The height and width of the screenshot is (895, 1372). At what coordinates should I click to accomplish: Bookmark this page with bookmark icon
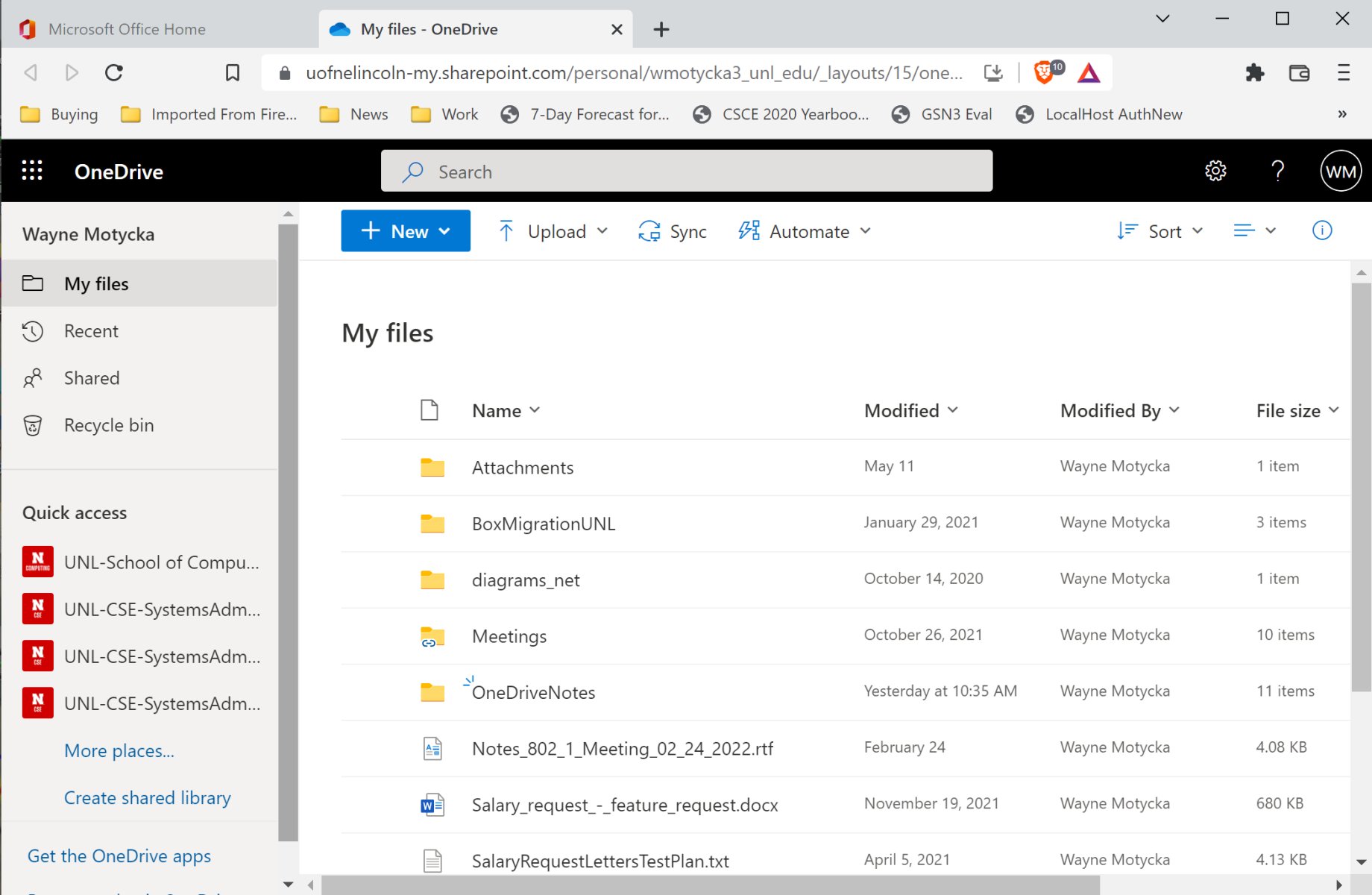233,72
